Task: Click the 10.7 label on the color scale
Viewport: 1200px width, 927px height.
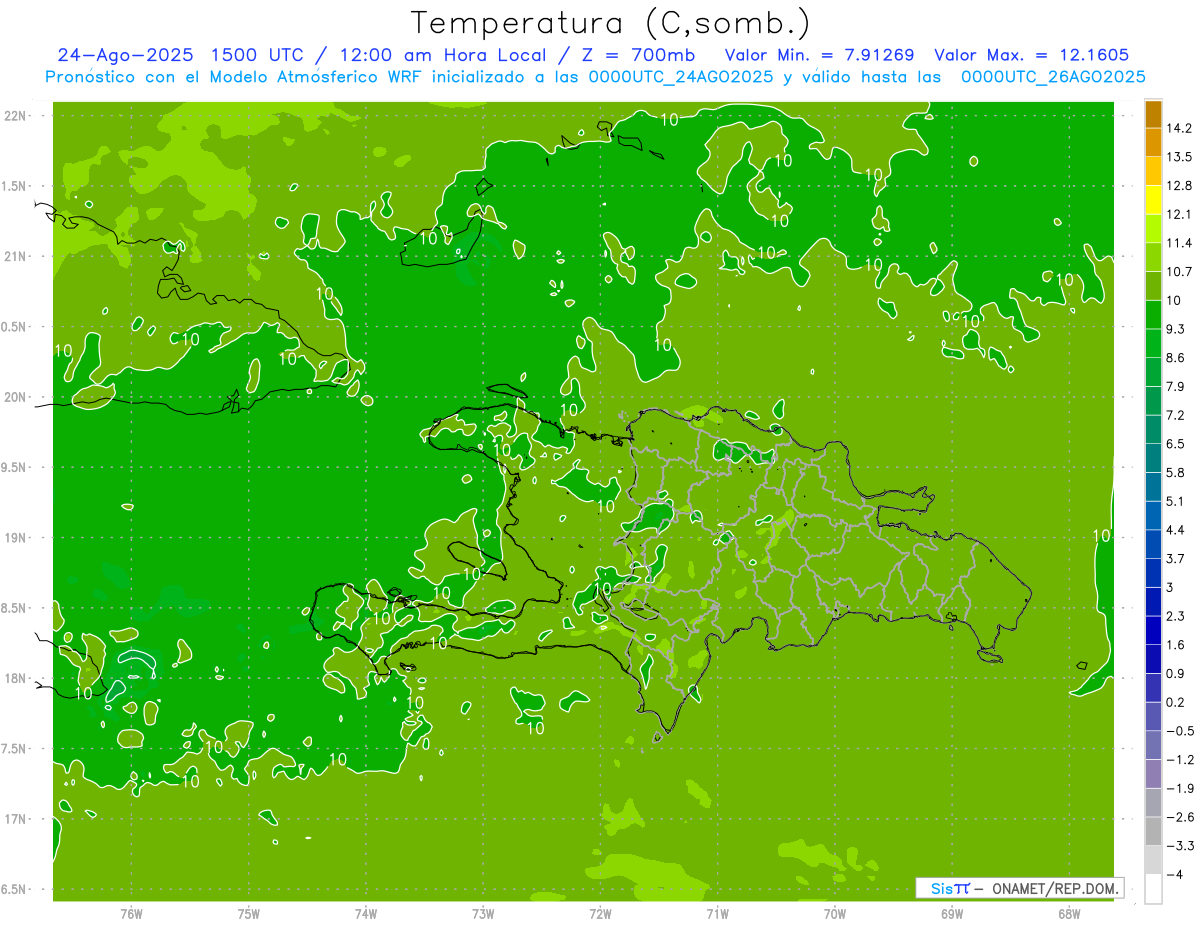Action: pyautogui.click(x=1179, y=272)
